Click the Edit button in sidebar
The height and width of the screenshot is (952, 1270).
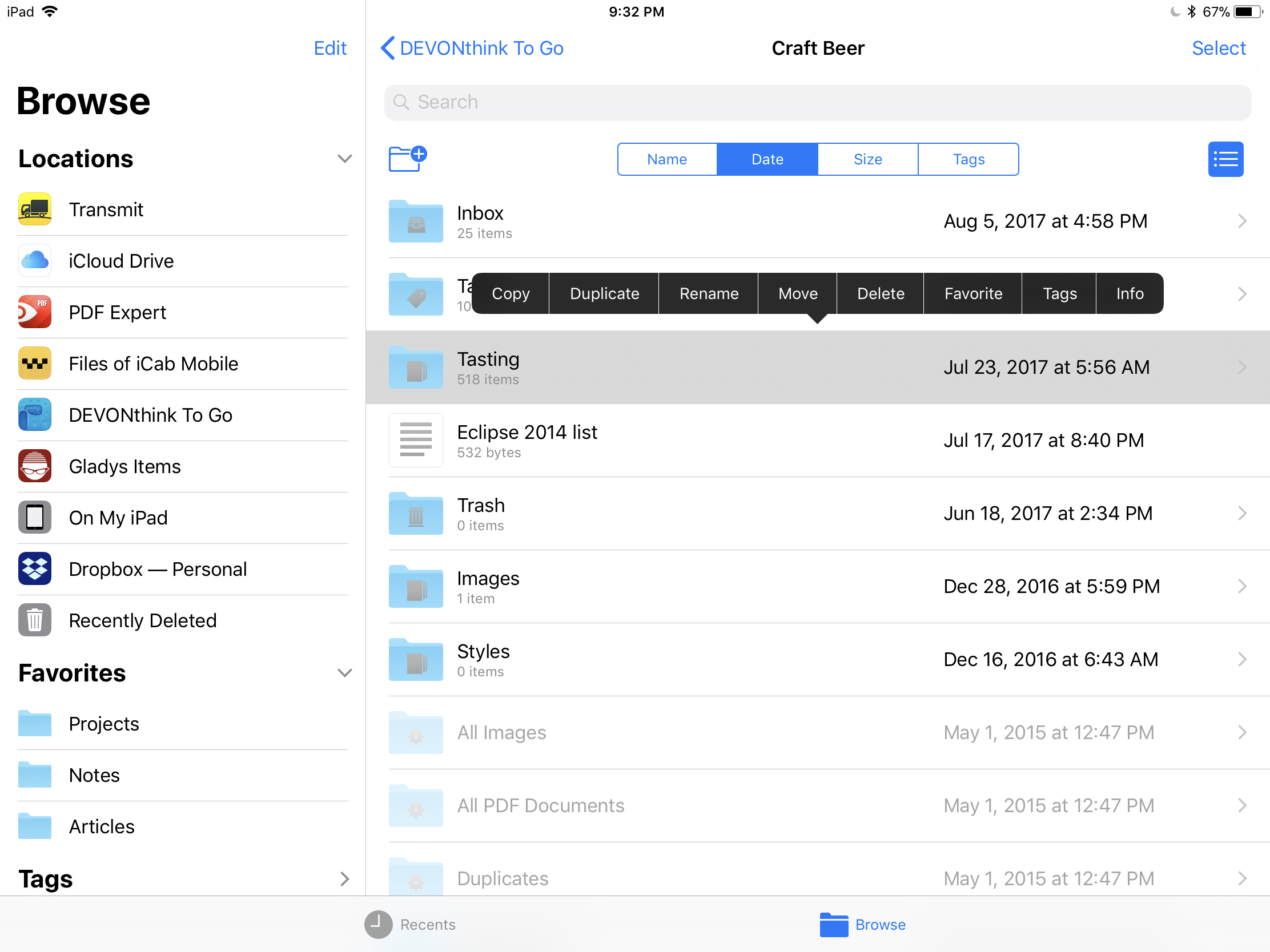click(329, 47)
